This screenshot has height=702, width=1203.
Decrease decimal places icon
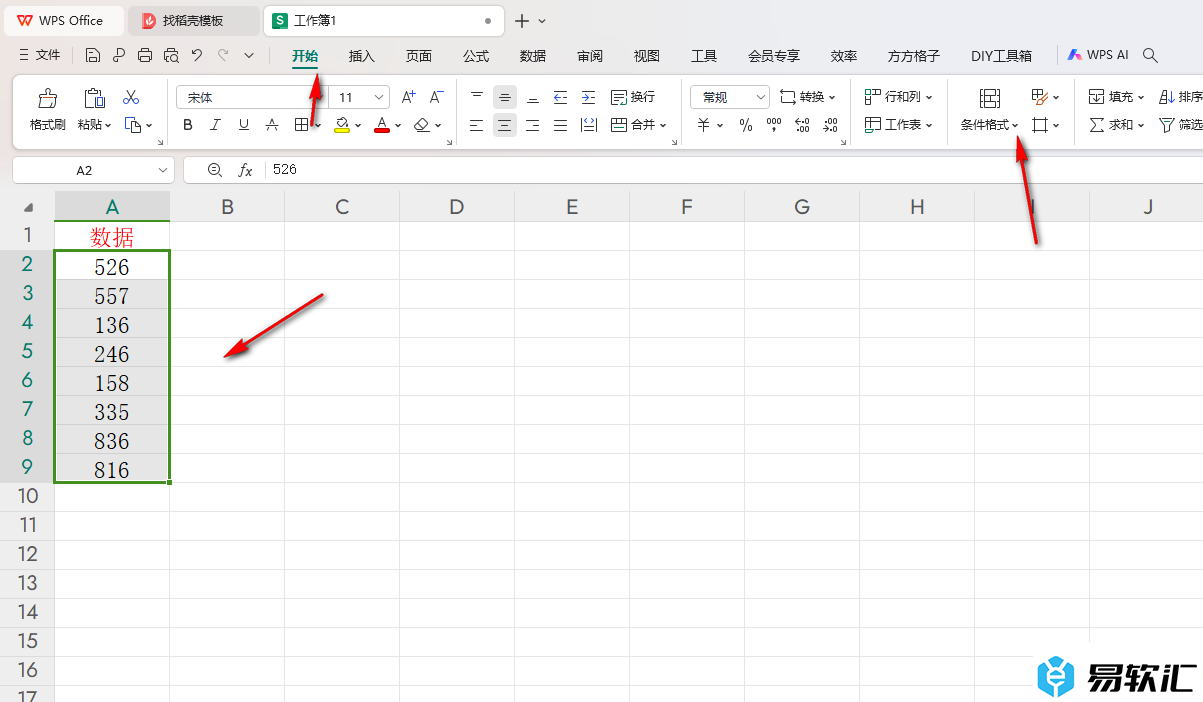pyautogui.click(x=830, y=125)
